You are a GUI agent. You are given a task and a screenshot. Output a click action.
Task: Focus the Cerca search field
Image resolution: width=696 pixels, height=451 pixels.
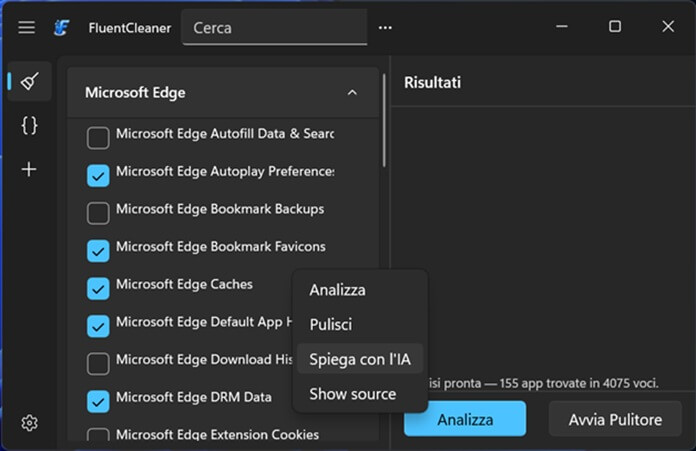click(274, 28)
